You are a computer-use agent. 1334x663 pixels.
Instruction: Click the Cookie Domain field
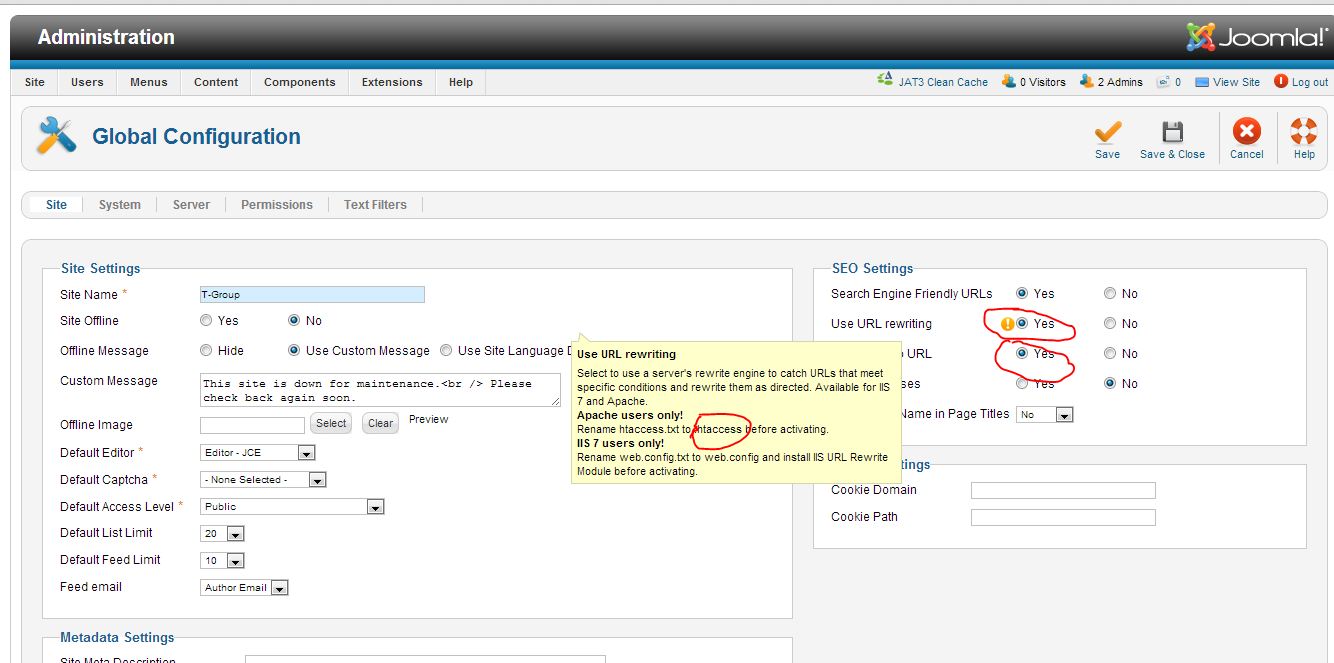tap(1063, 490)
